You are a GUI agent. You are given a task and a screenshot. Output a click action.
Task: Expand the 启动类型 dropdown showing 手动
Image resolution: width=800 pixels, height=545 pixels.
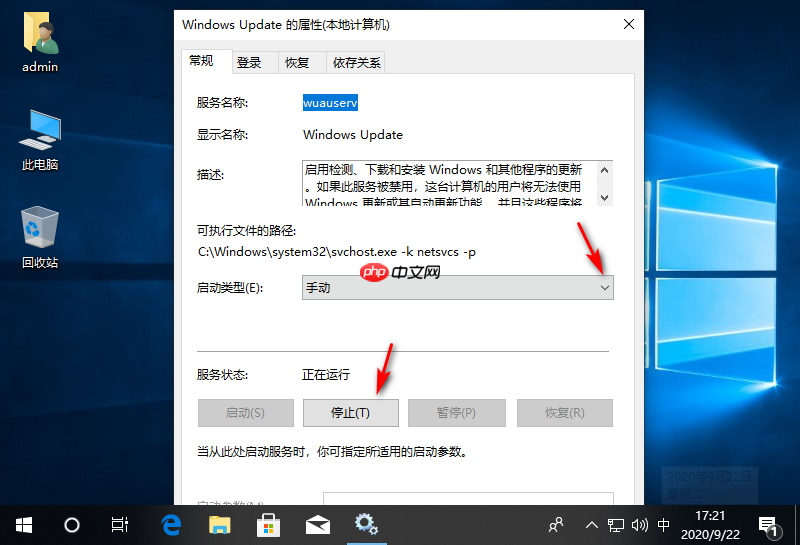point(458,288)
